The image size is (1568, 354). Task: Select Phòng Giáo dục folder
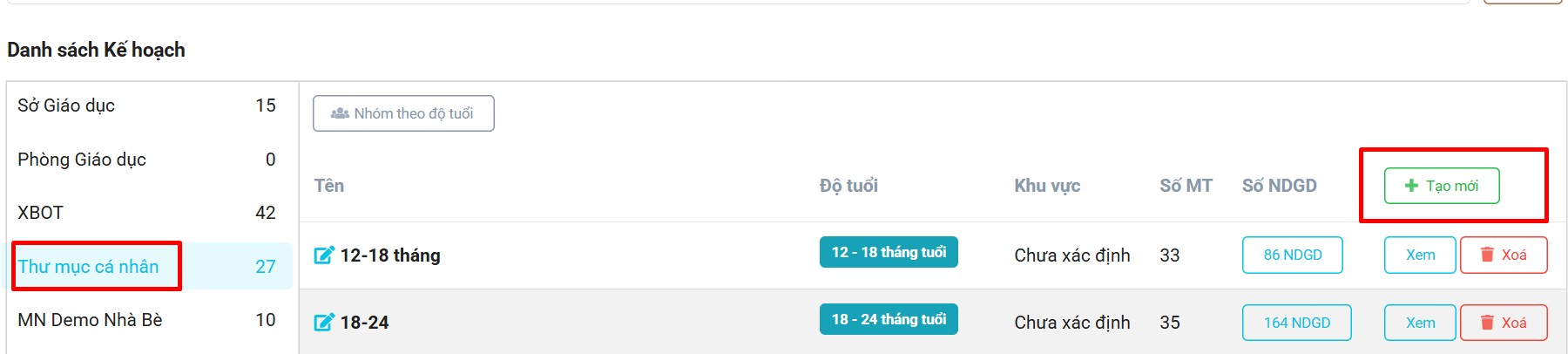(82, 160)
